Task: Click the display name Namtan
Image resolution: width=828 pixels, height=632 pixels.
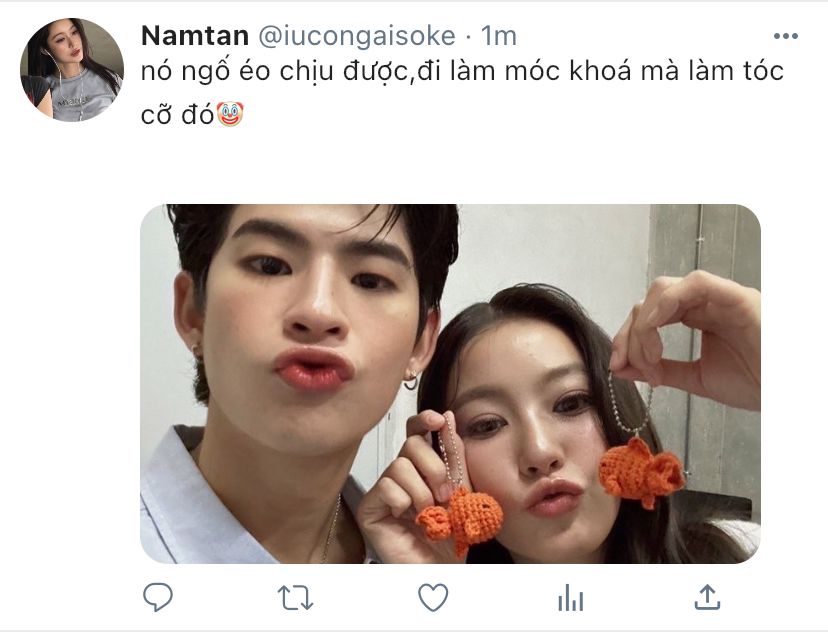Action: pos(195,36)
